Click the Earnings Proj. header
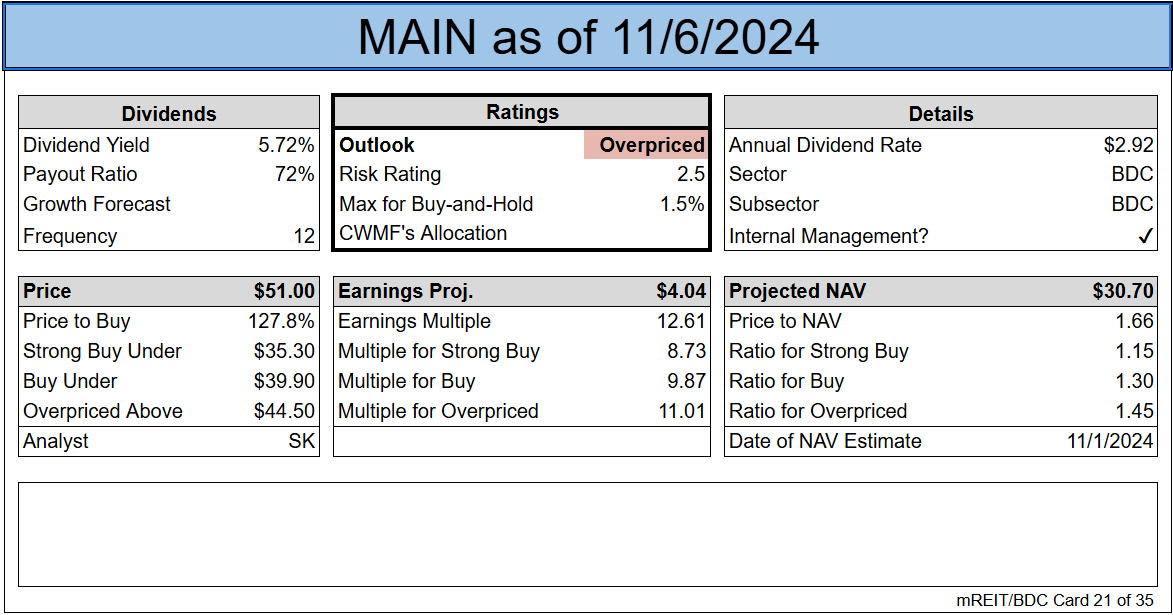 pyautogui.click(x=405, y=291)
